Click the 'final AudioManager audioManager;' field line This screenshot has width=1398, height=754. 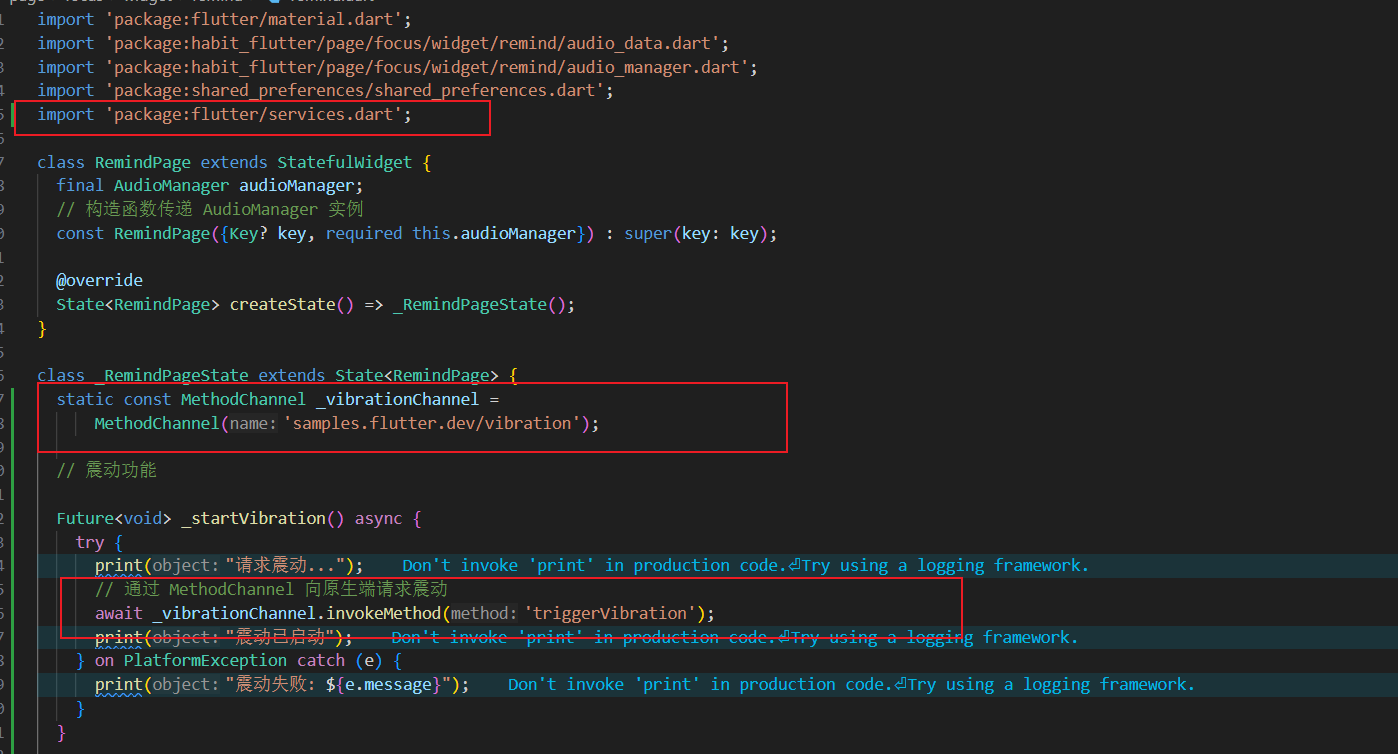point(209,185)
